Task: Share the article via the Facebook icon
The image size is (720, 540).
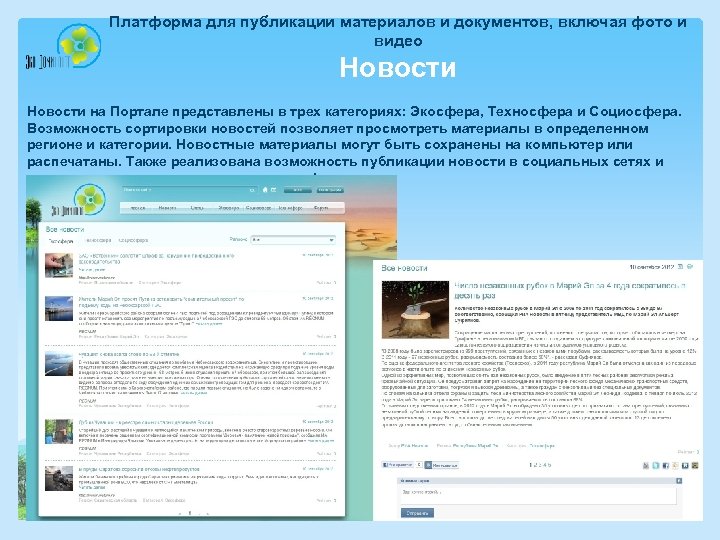Action: pos(665,466)
